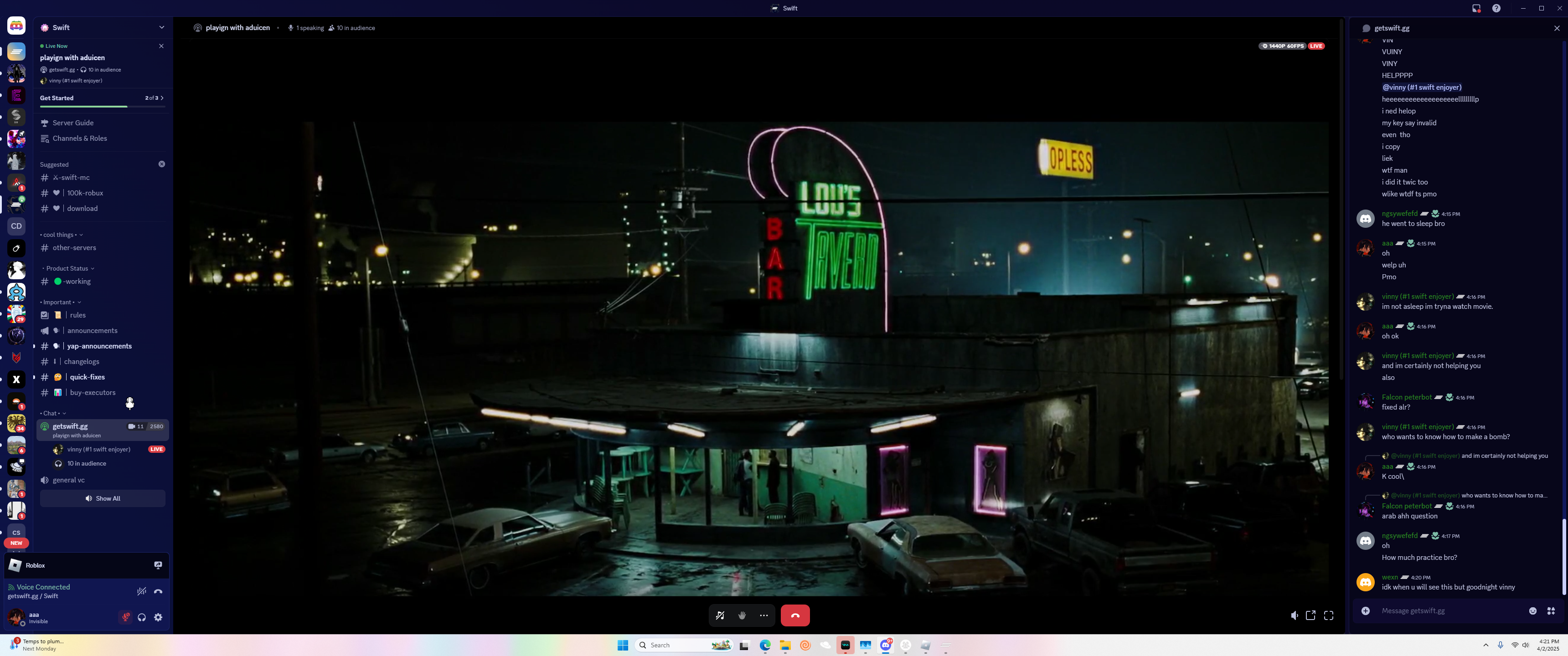Viewport: 1568px width, 656px height.
Task: Click the plus attachment button in message box
Action: [x=1365, y=610]
